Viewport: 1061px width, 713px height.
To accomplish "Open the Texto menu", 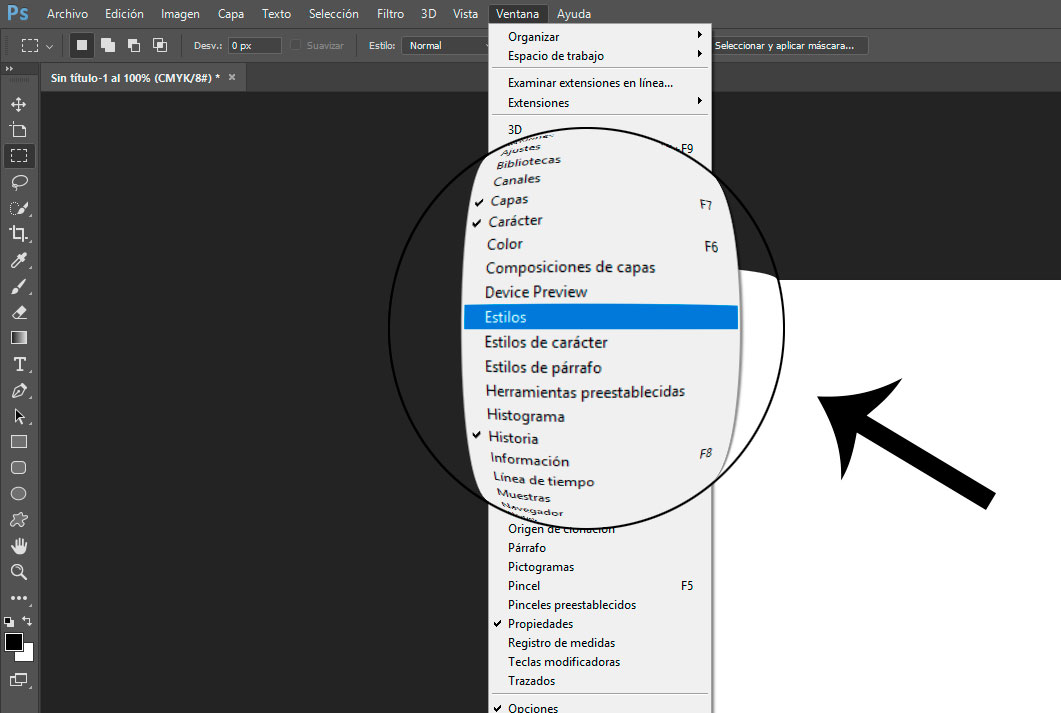I will (x=276, y=14).
